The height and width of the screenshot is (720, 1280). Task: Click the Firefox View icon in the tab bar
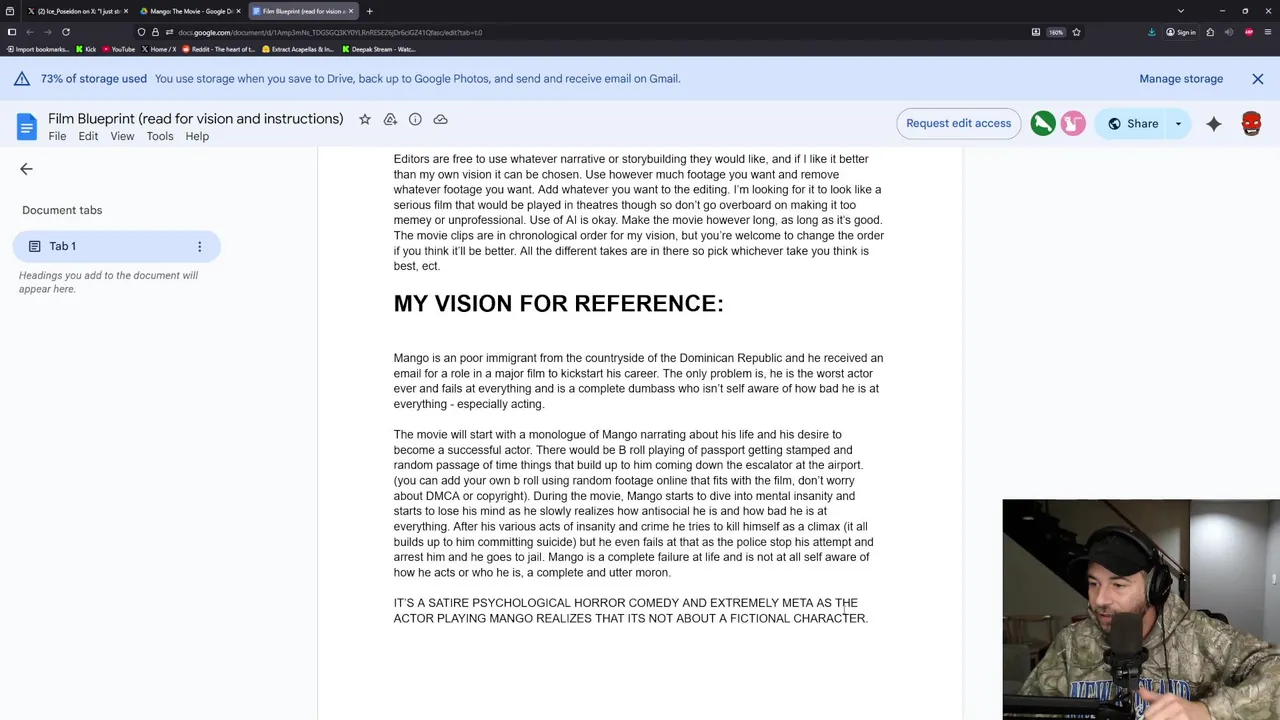10,11
